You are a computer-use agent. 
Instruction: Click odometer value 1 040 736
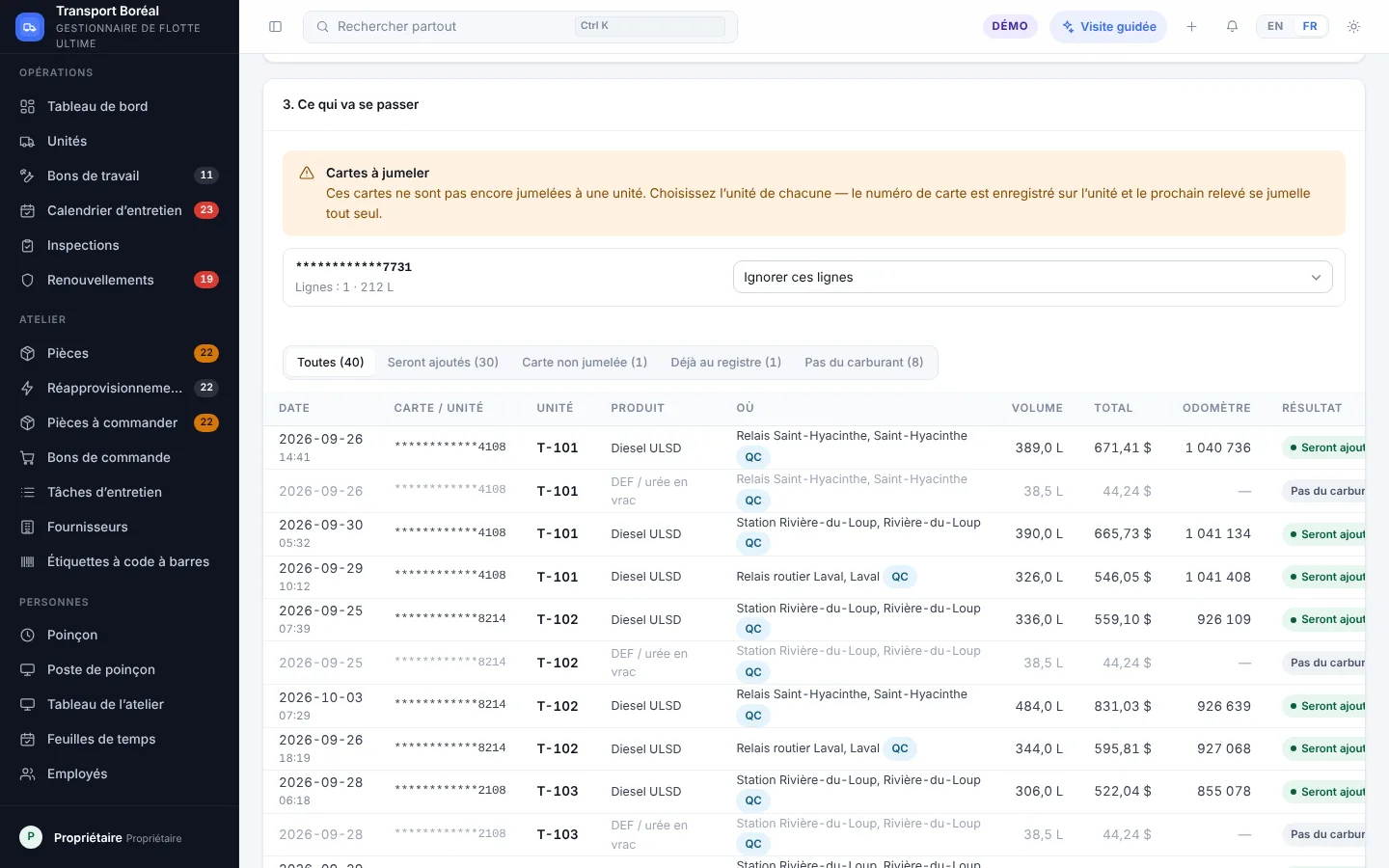coord(1218,448)
